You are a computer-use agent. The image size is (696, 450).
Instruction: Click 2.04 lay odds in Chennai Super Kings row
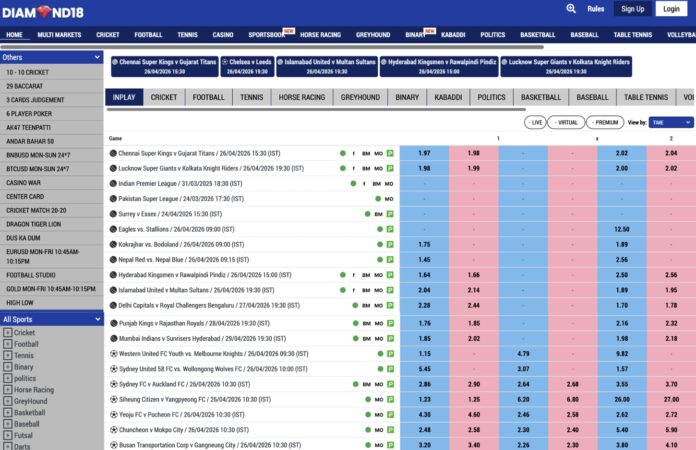coord(671,153)
